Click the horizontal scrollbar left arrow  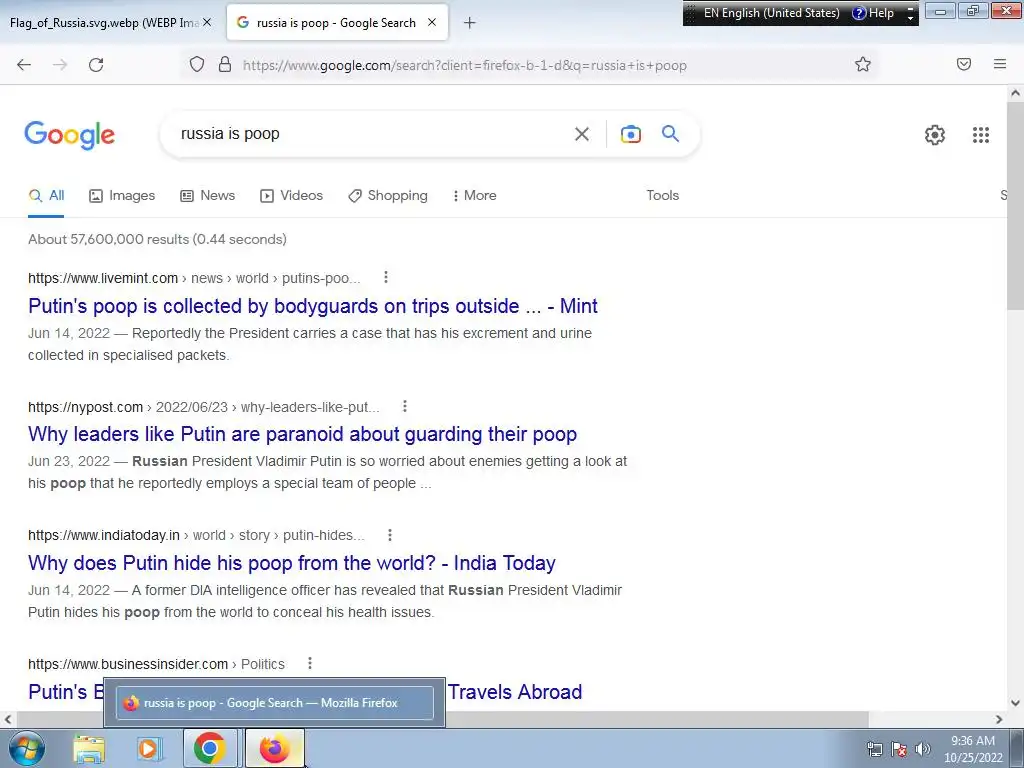click(8, 719)
